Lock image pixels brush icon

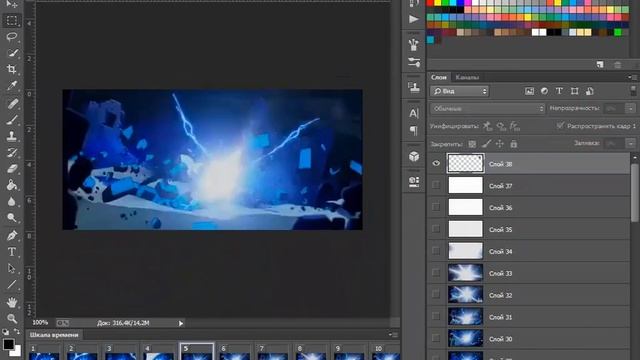click(x=486, y=144)
